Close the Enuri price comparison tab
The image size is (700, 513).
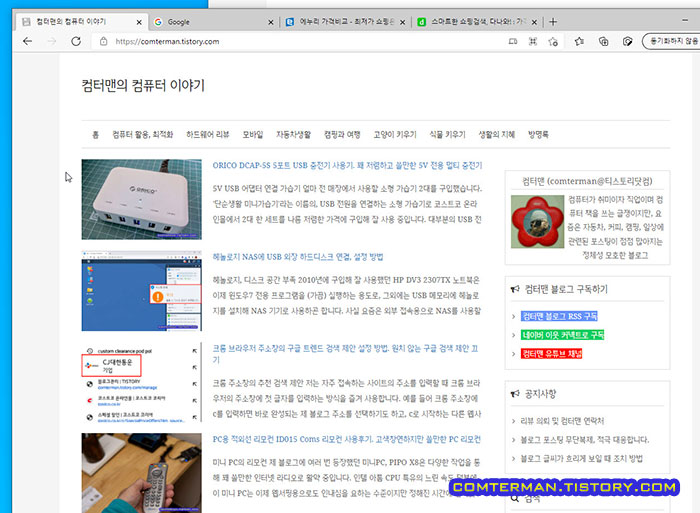[x=402, y=22]
